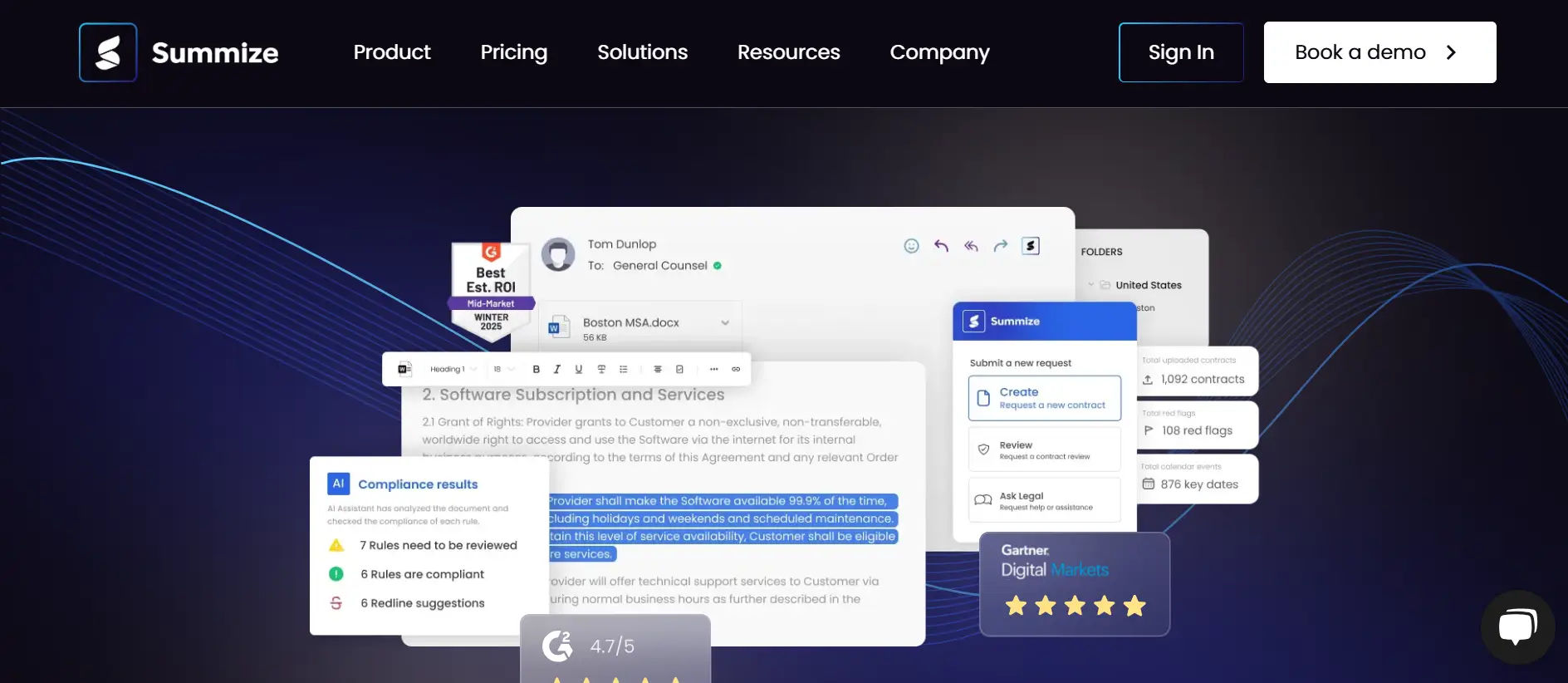Image resolution: width=1568 pixels, height=683 pixels.
Task: Click the insert link icon
Action: [x=736, y=369]
